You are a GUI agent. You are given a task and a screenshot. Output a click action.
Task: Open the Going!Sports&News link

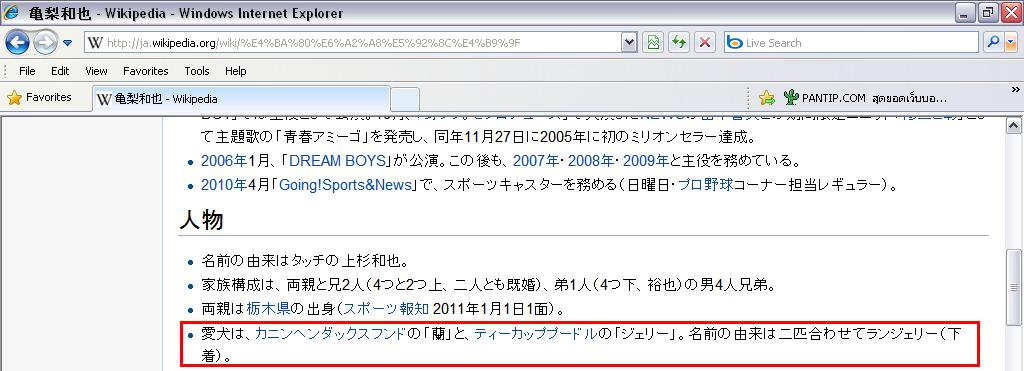click(345, 186)
